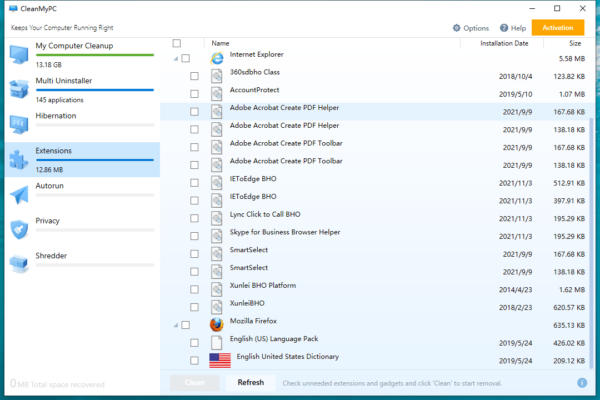The width and height of the screenshot is (600, 400).
Task: Switch to the Hibernation section
Action: (82, 124)
